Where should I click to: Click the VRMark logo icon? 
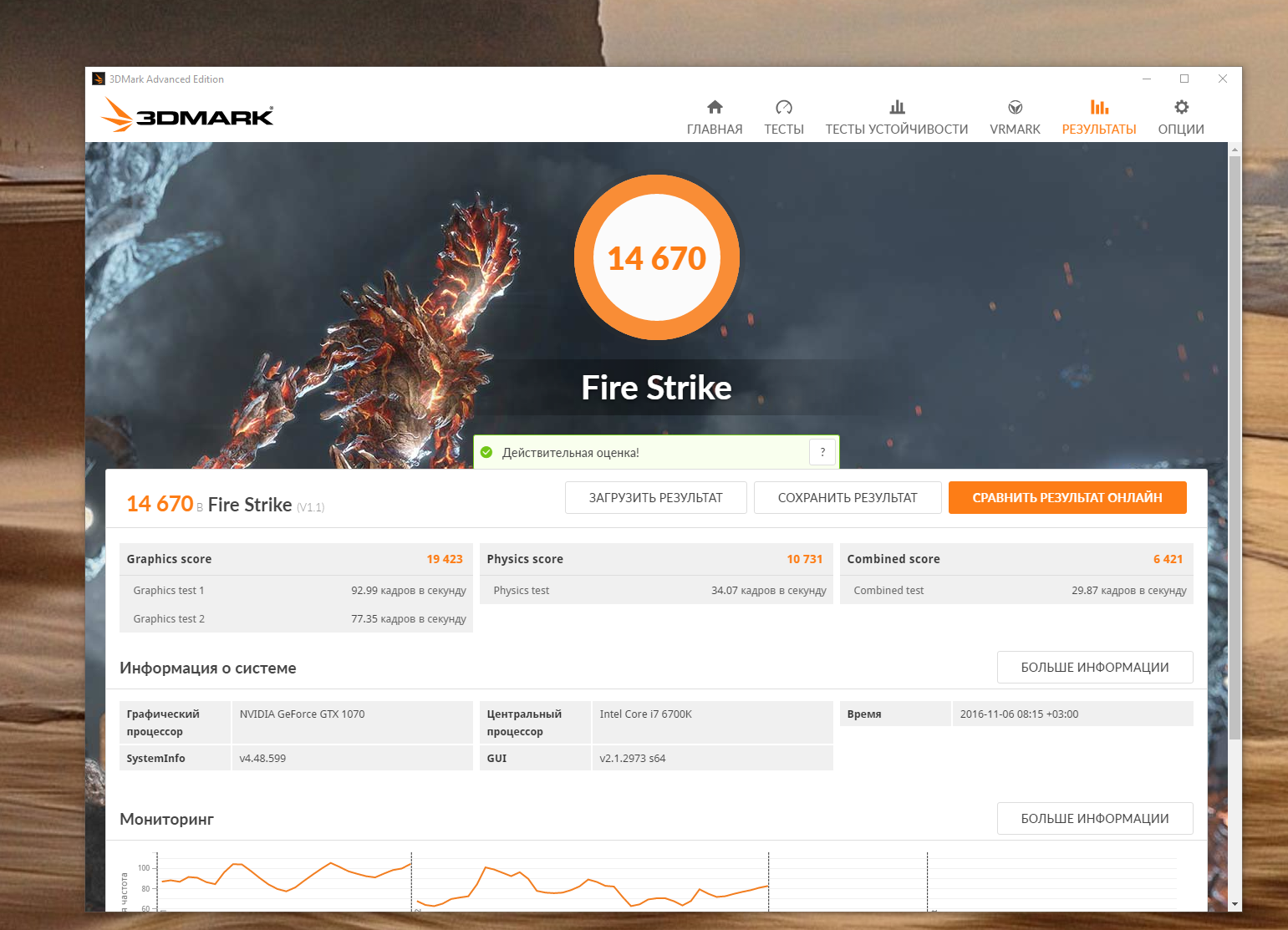(x=1016, y=107)
